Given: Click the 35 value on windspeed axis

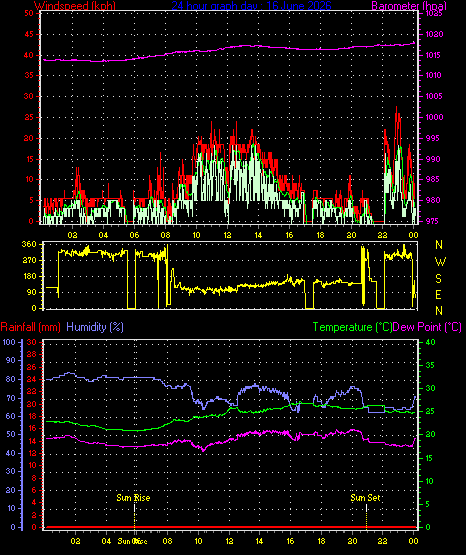Looking at the screenshot, I should click(x=29, y=75).
